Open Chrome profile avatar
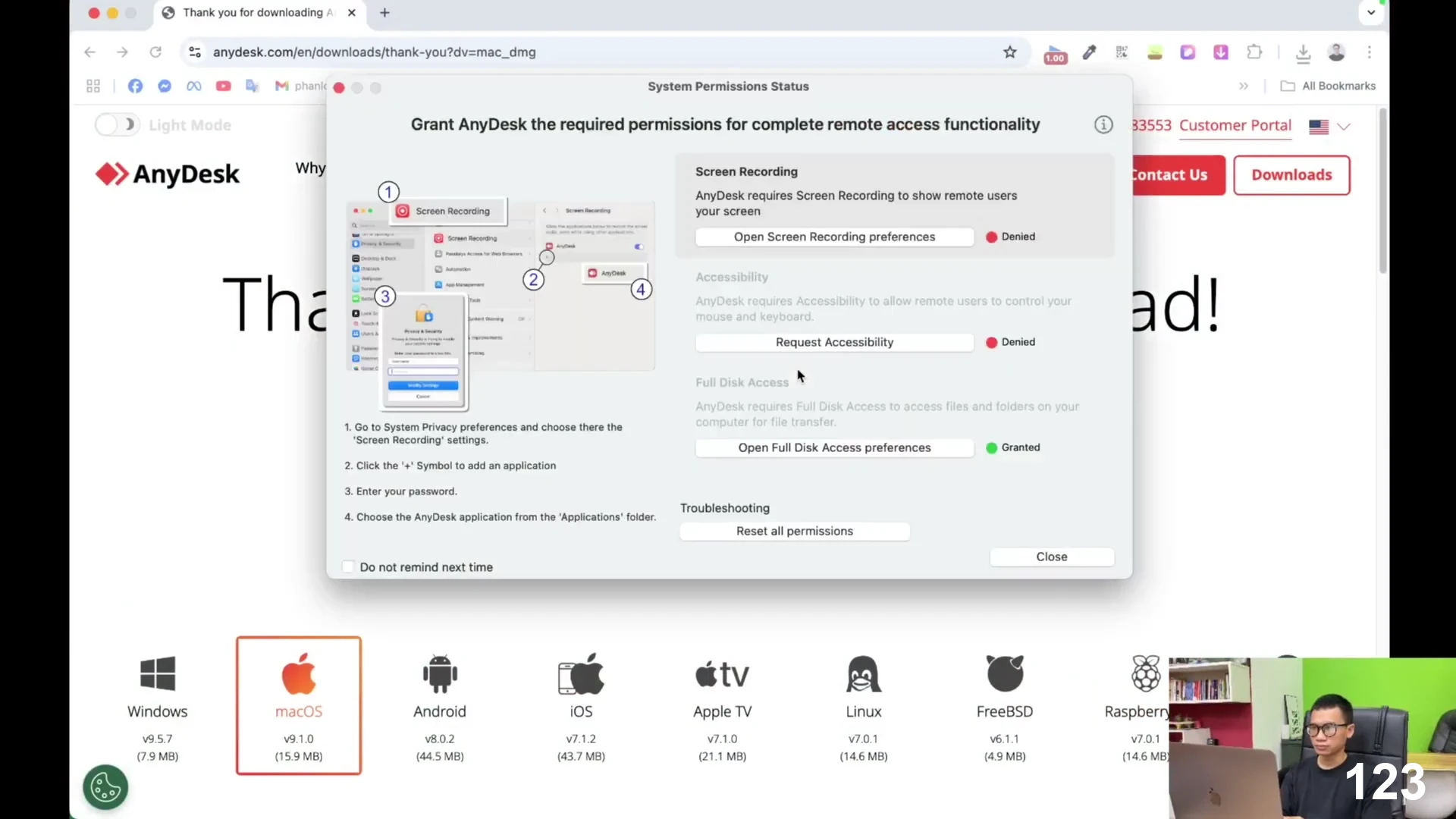Screen dimensions: 1456x819 (1336, 52)
